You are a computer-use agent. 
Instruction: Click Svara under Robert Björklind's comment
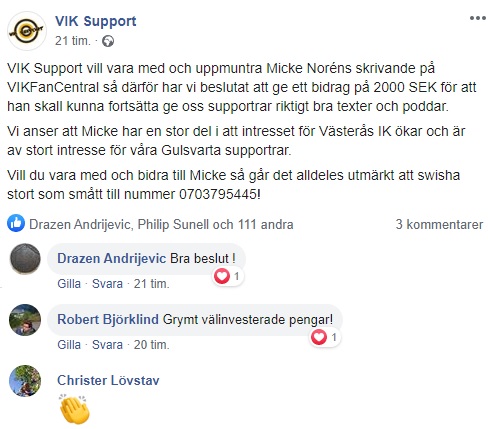[x=107, y=345]
